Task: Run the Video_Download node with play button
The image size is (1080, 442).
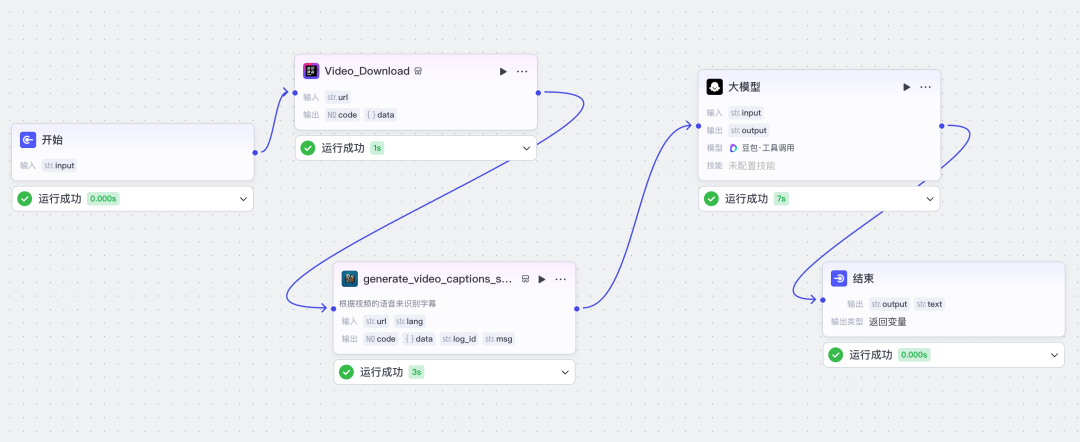Action: [x=503, y=71]
